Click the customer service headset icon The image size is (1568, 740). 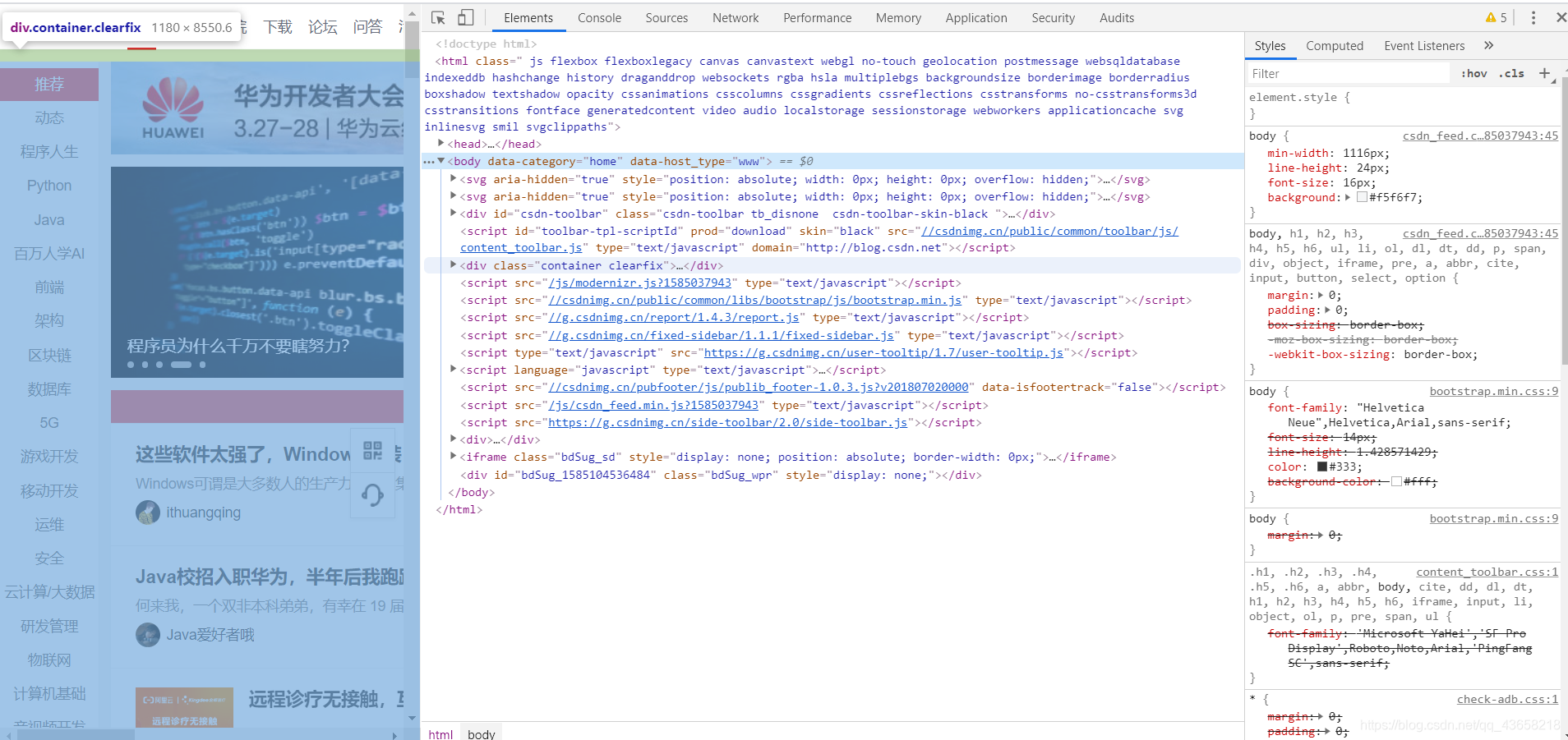(372, 494)
